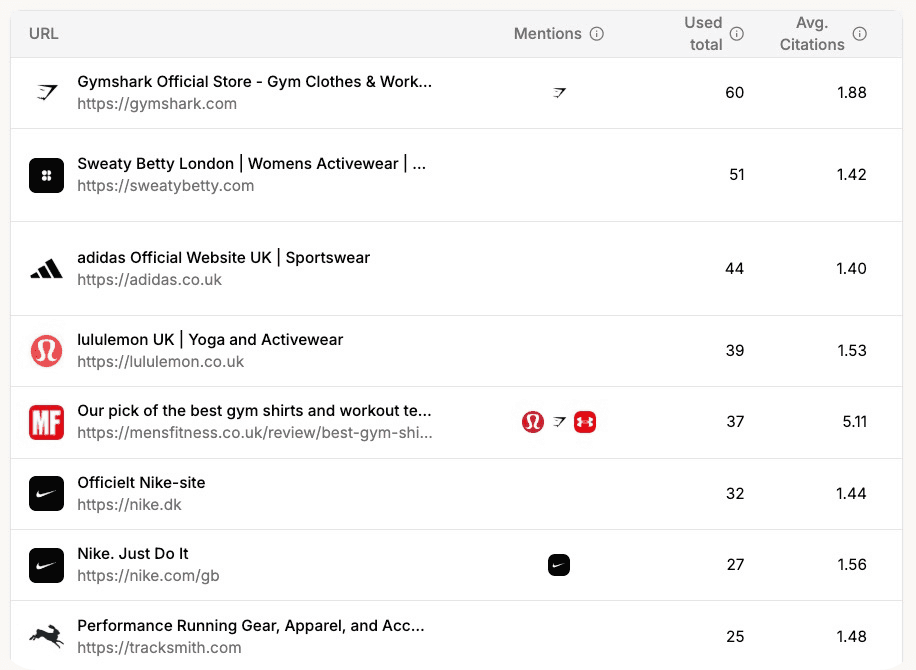Open the https://adidas.co.uk link
The width and height of the screenshot is (916, 670).
[150, 280]
